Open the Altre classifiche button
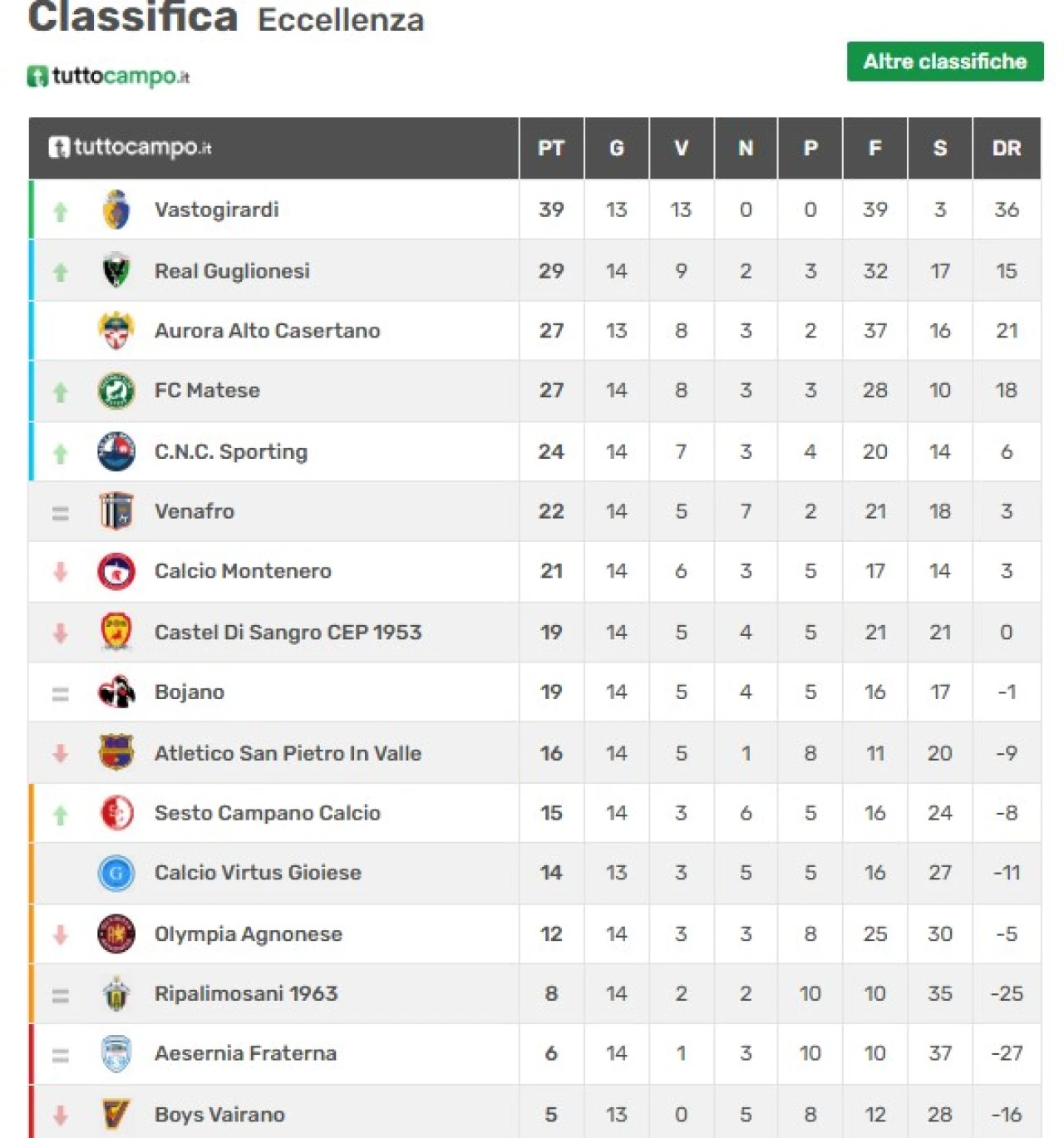The height and width of the screenshot is (1138, 1064). 945,62
